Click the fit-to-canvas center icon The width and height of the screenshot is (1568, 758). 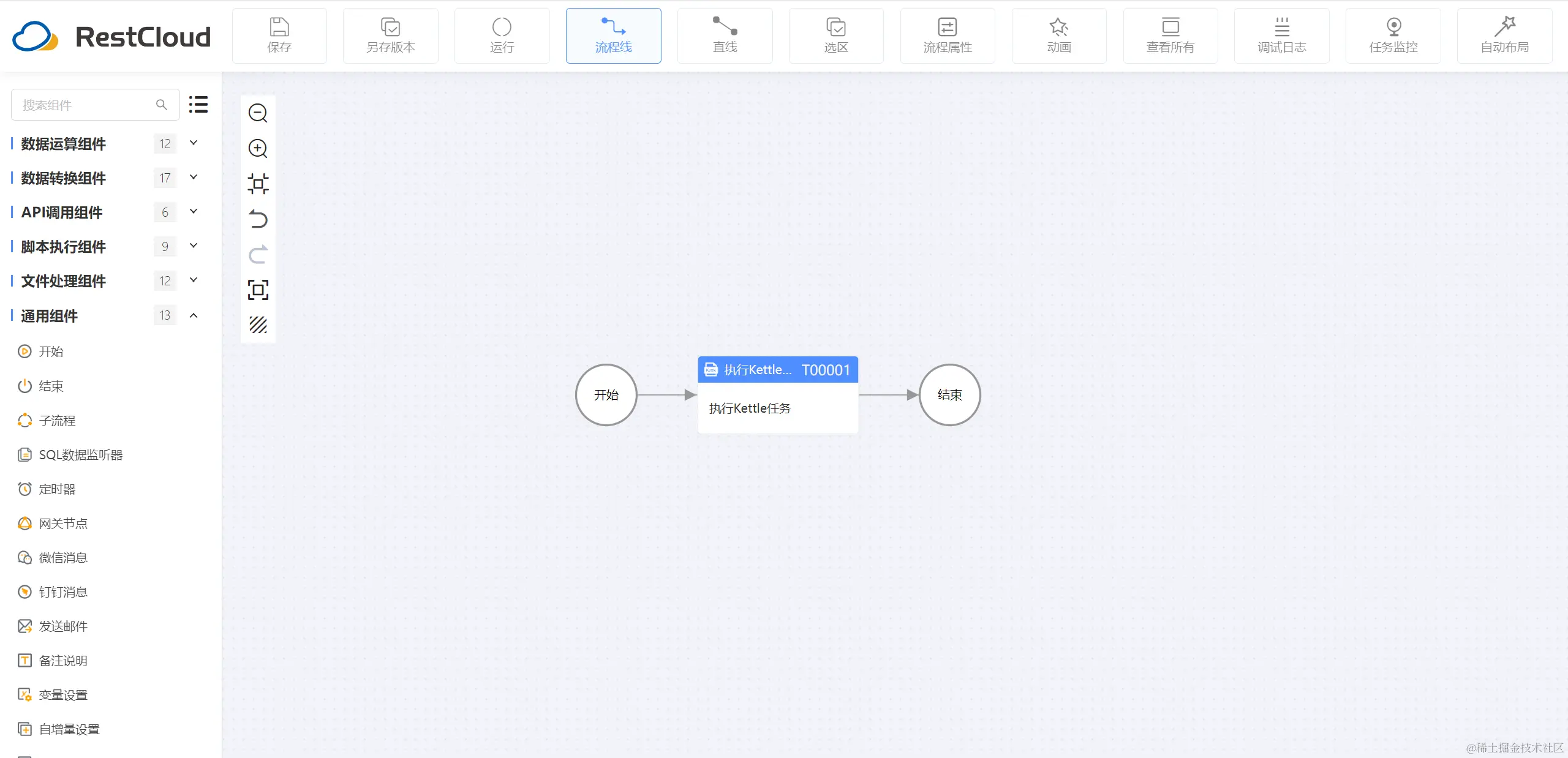[258, 184]
